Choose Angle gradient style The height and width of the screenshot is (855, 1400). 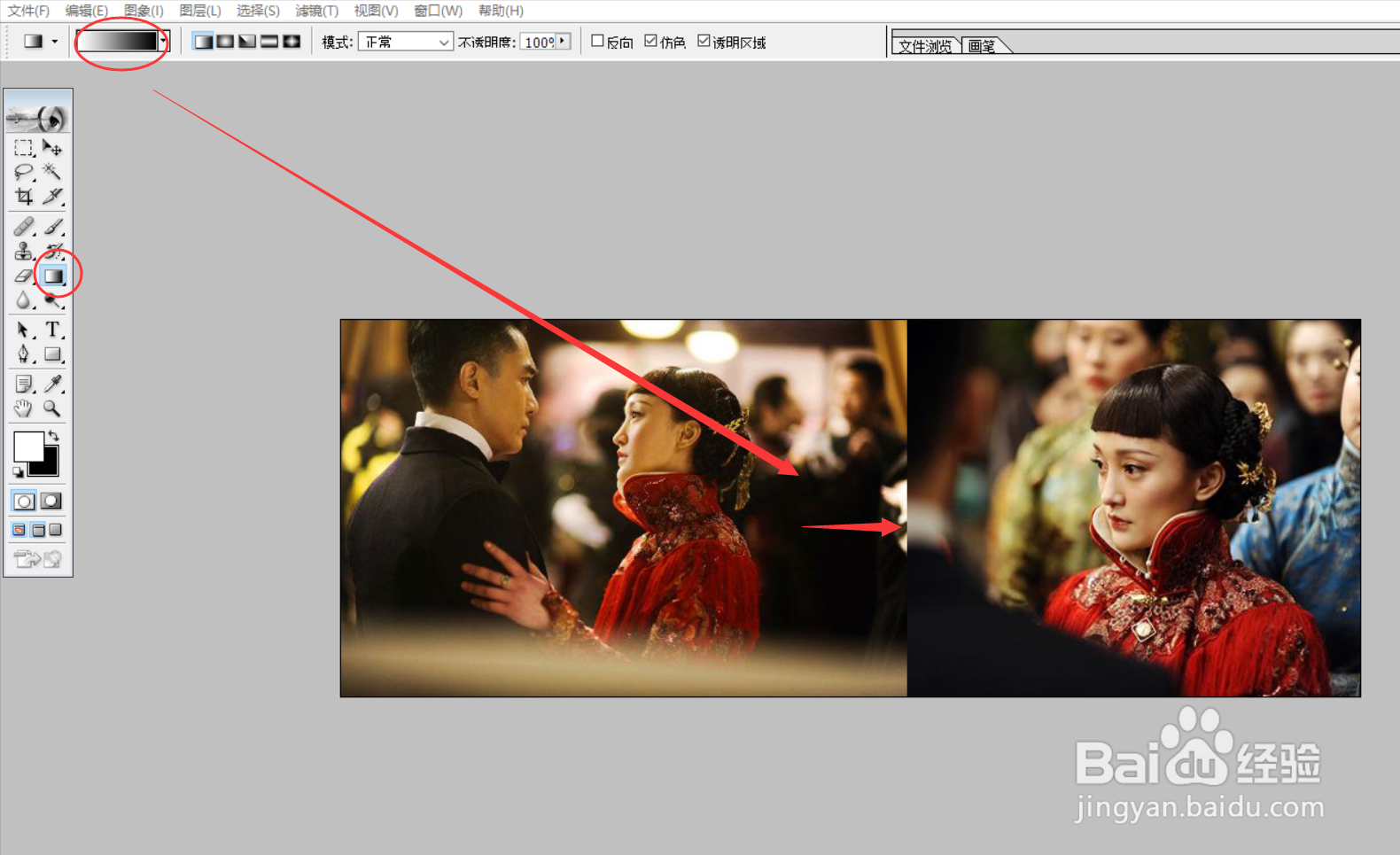click(247, 42)
